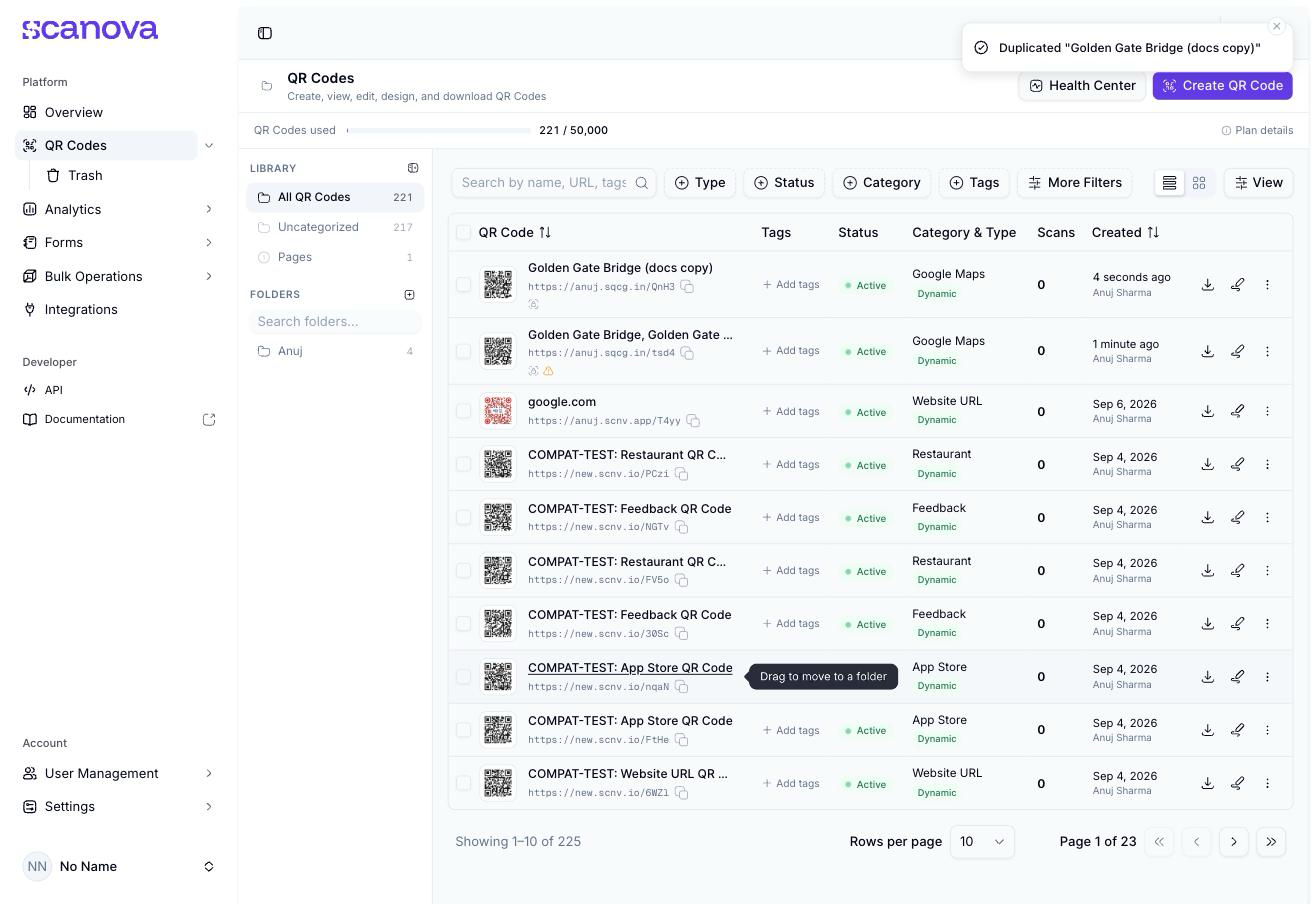The width and height of the screenshot is (1316, 904).
Task: Expand the Analytics menu
Action: point(209,209)
